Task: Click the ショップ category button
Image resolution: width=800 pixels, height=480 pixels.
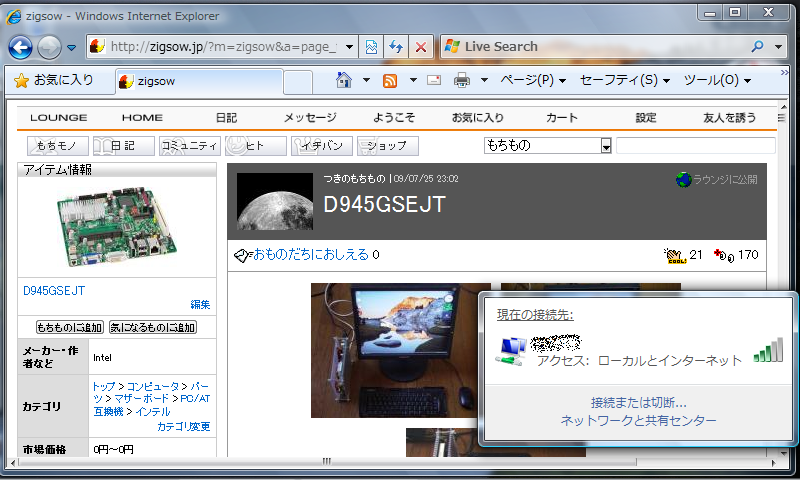Action: (x=388, y=146)
